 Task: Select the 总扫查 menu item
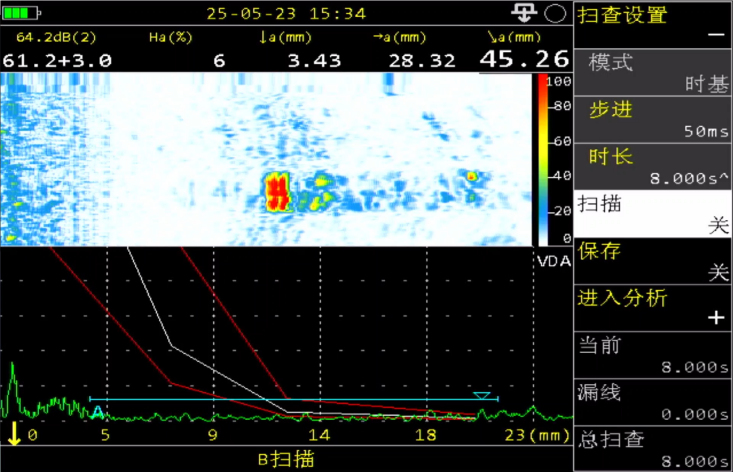click(x=654, y=449)
